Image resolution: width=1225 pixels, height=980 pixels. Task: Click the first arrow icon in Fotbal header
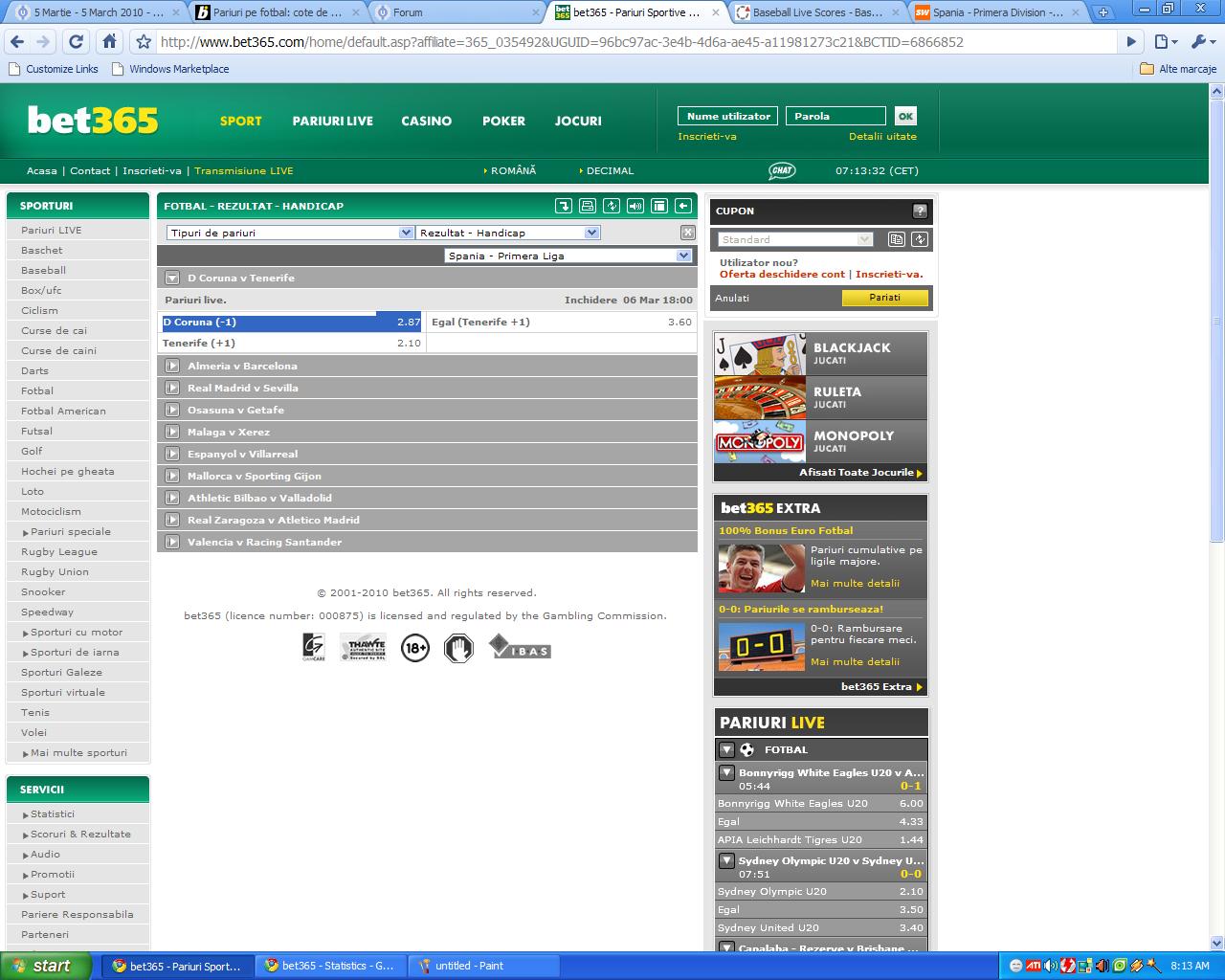pyautogui.click(x=564, y=206)
